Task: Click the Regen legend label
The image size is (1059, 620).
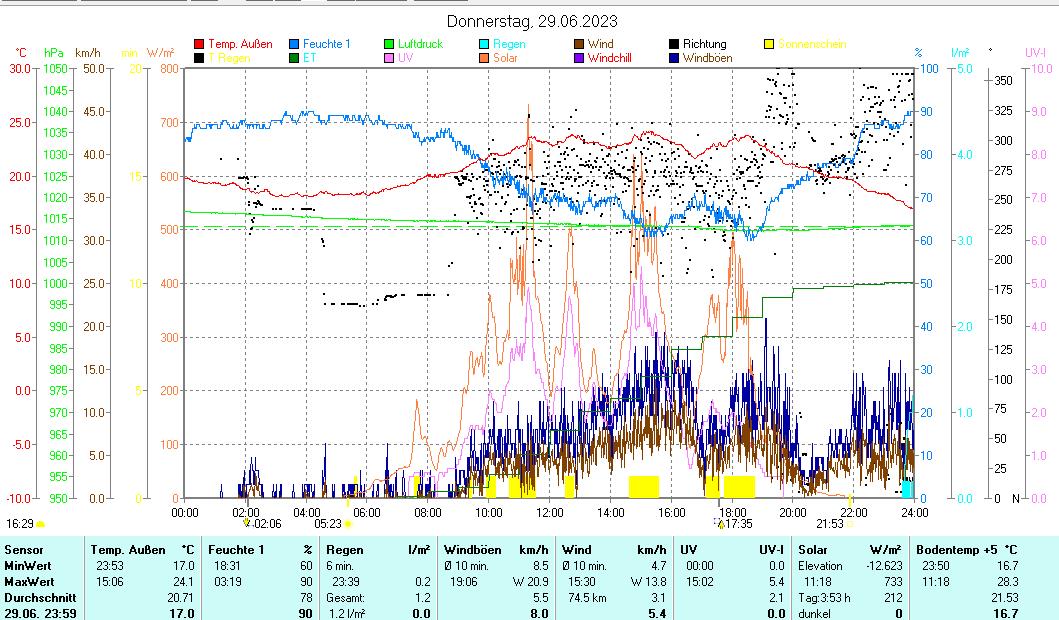Action: click(x=508, y=44)
